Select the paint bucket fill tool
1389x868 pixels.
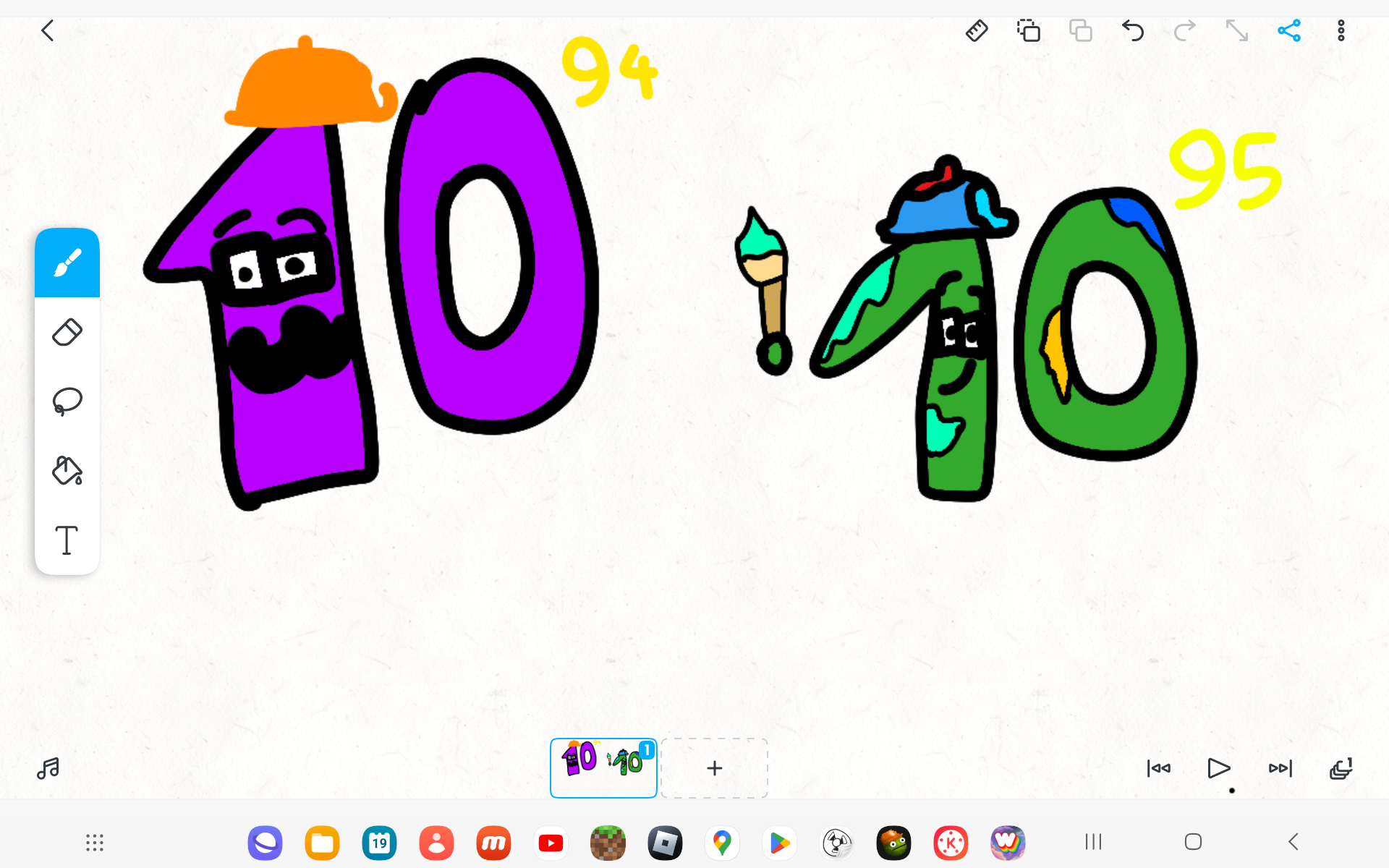(67, 471)
